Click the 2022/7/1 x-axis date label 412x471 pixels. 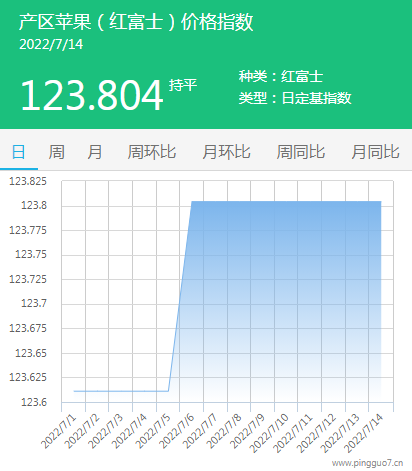click(x=58, y=431)
